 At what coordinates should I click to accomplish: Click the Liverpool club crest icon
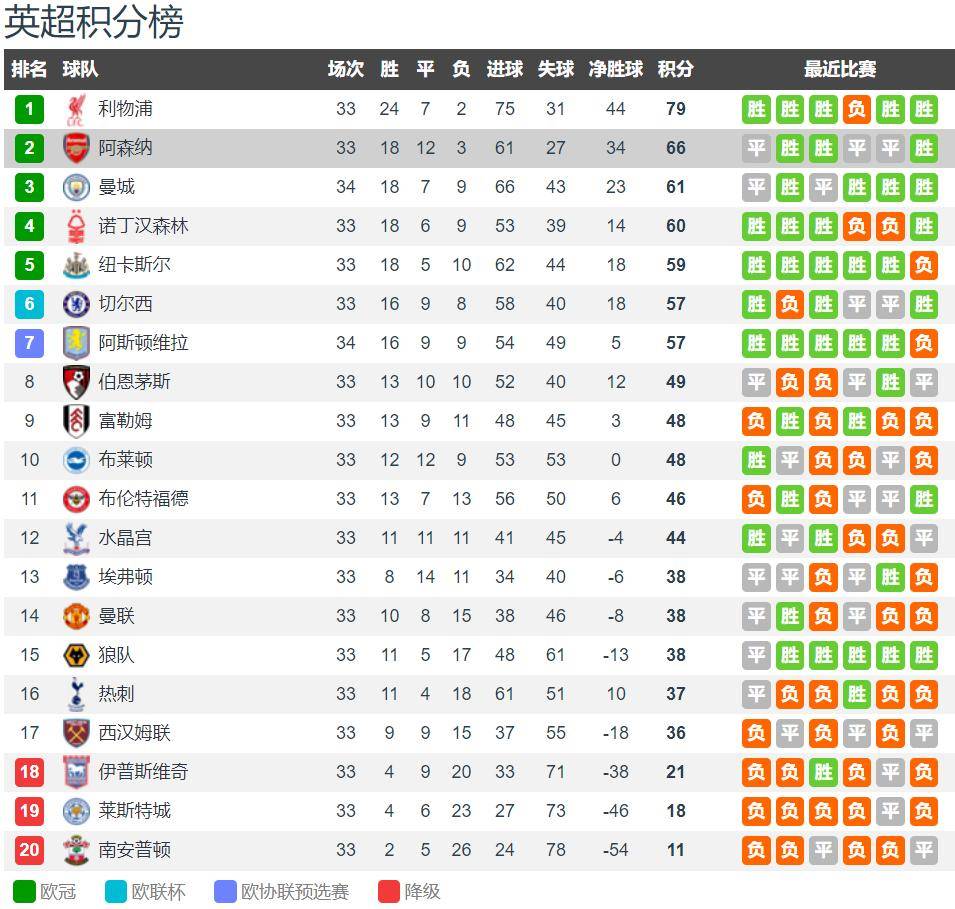(76, 109)
